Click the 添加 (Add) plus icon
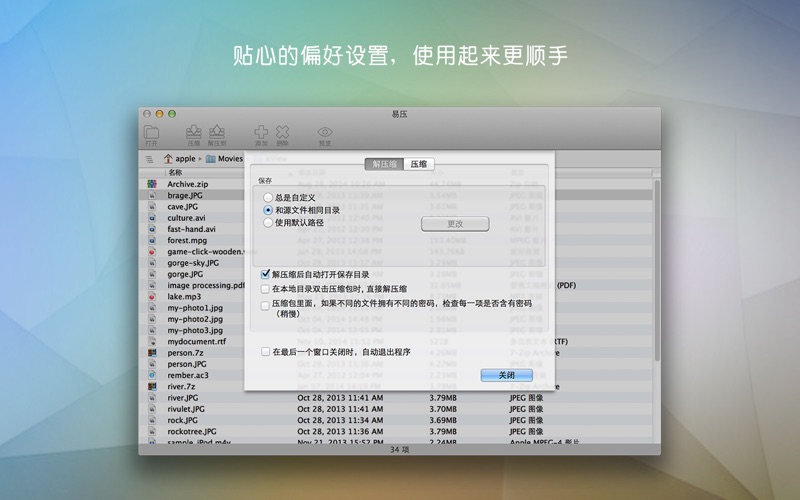The height and width of the screenshot is (500, 800). click(x=261, y=133)
